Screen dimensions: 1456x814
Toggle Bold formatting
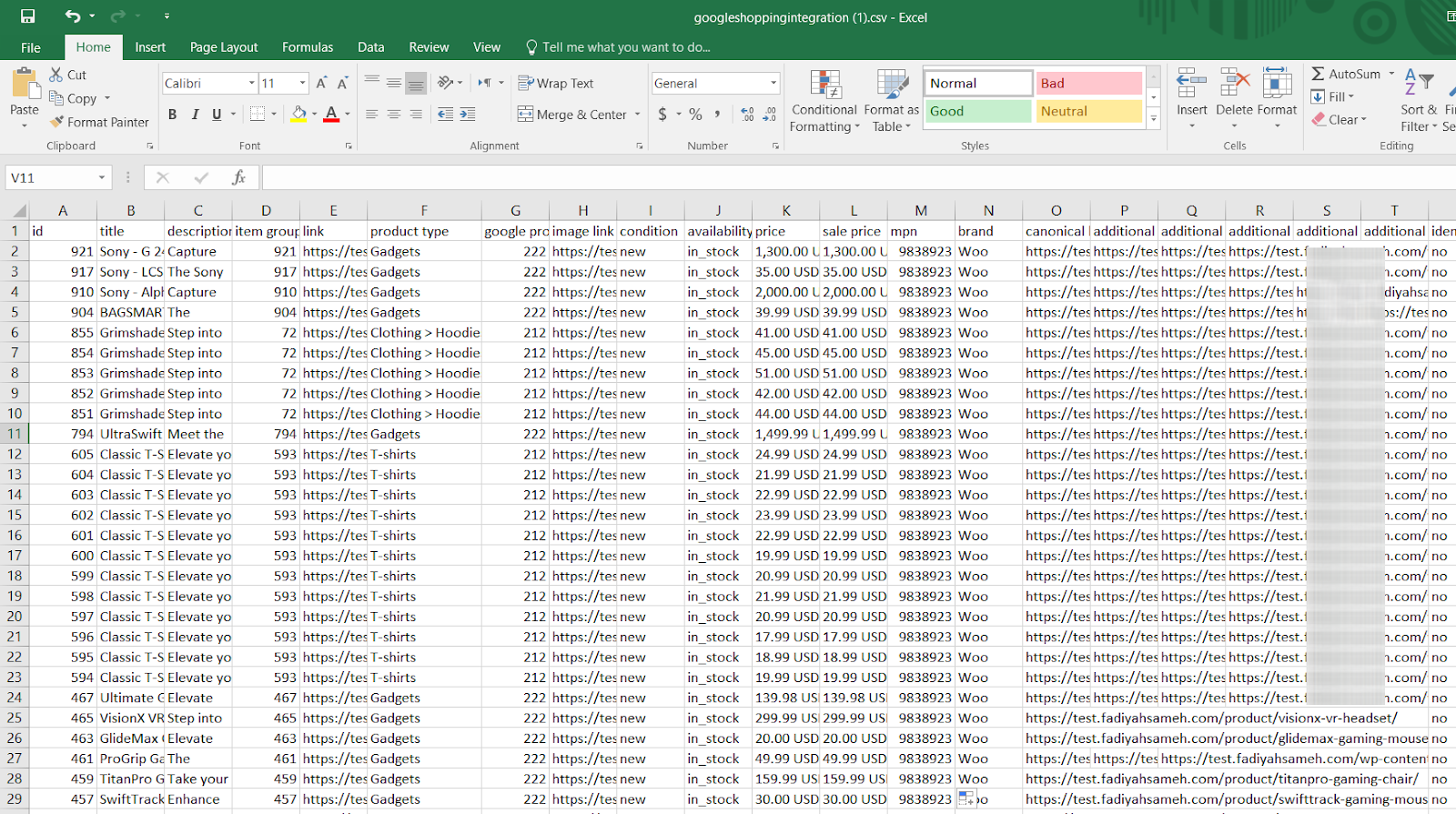pyautogui.click(x=172, y=114)
